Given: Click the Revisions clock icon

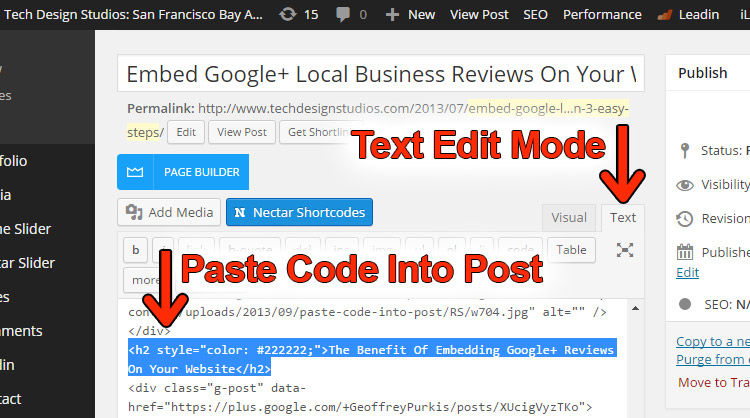Looking at the screenshot, I should (x=684, y=219).
